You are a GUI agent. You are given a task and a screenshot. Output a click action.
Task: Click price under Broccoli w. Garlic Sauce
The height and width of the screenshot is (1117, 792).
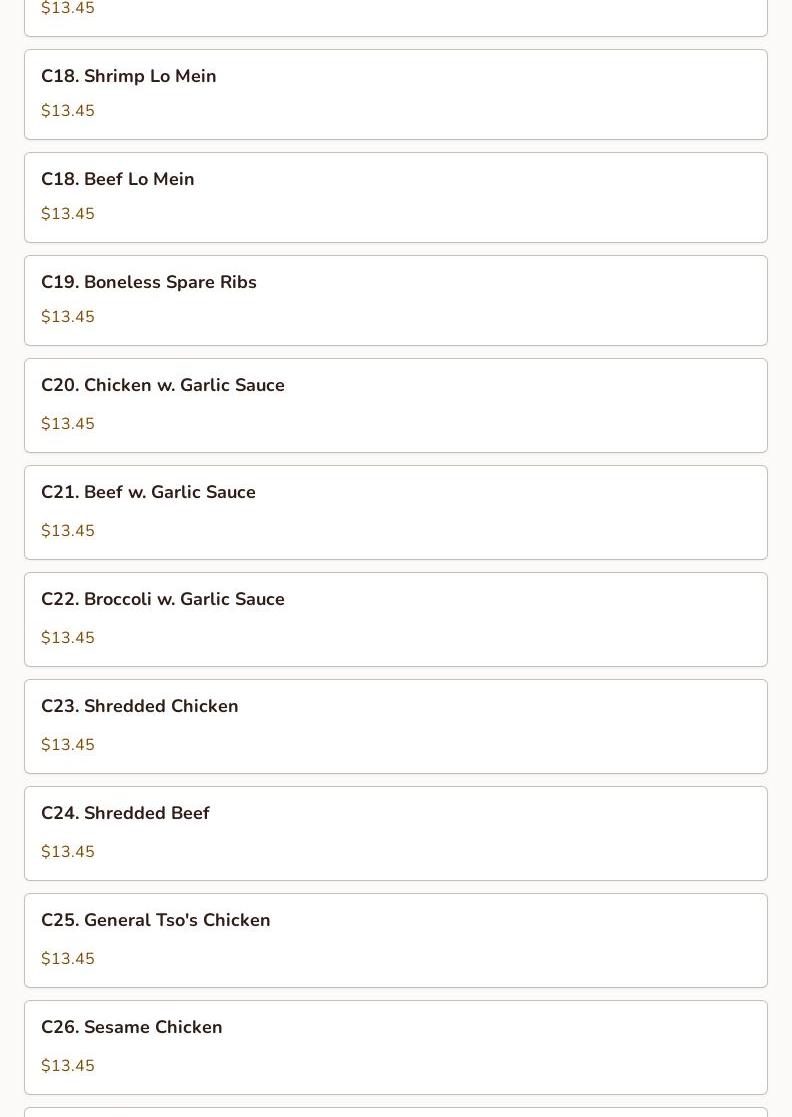tap(68, 638)
